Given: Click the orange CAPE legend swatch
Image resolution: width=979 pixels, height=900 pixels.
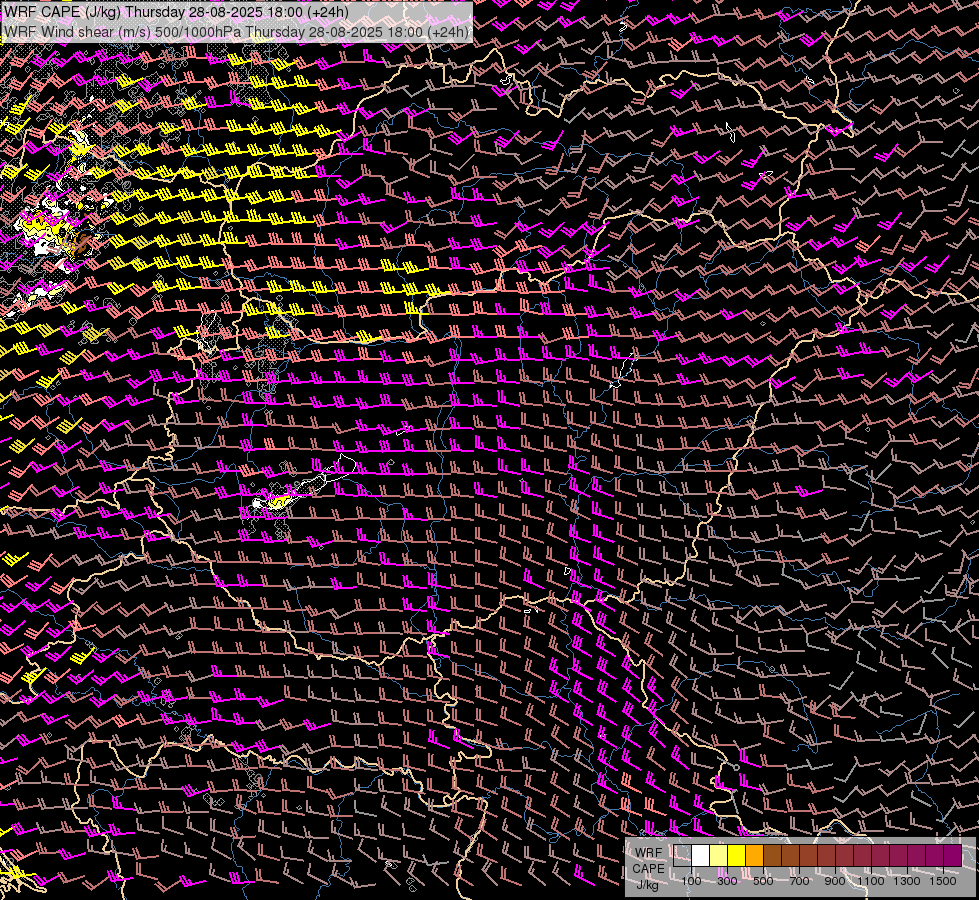Looking at the screenshot, I should coord(755,856).
